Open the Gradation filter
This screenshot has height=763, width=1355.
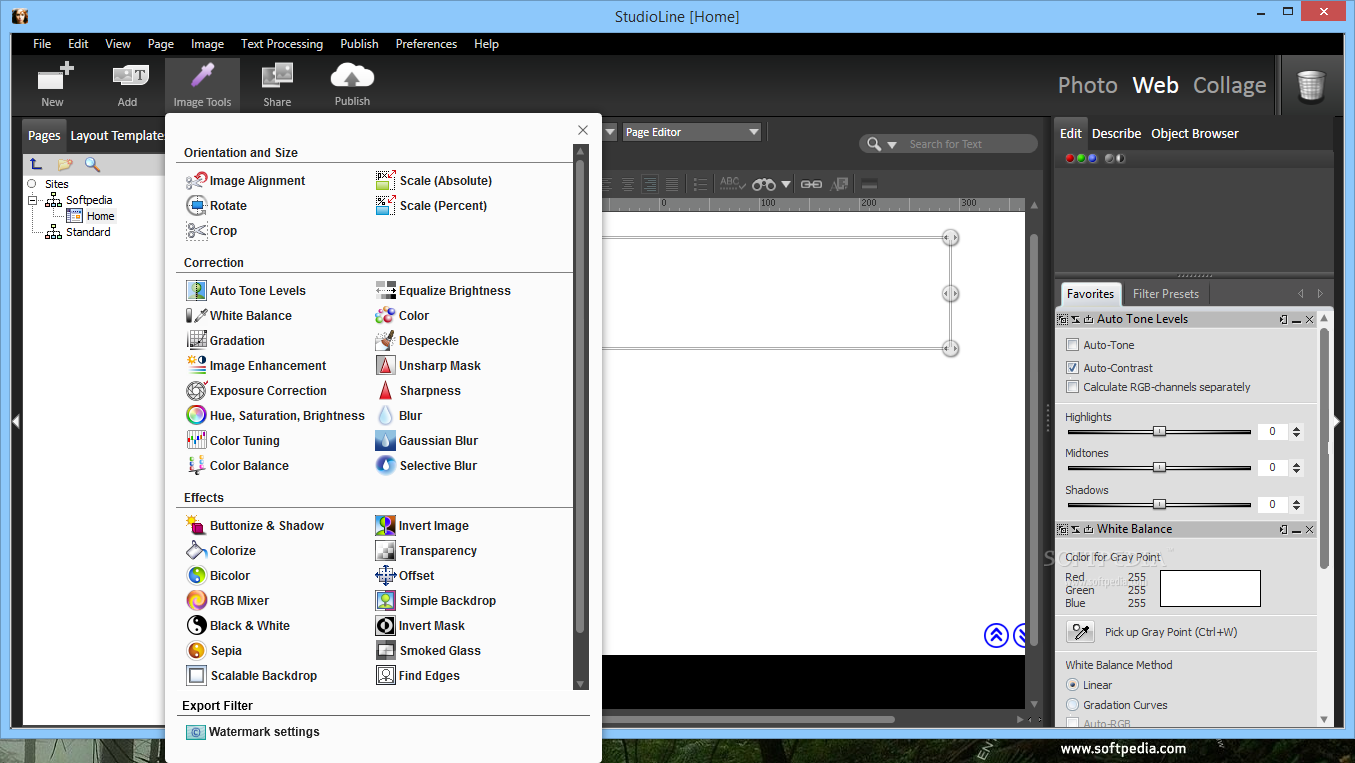coord(226,341)
